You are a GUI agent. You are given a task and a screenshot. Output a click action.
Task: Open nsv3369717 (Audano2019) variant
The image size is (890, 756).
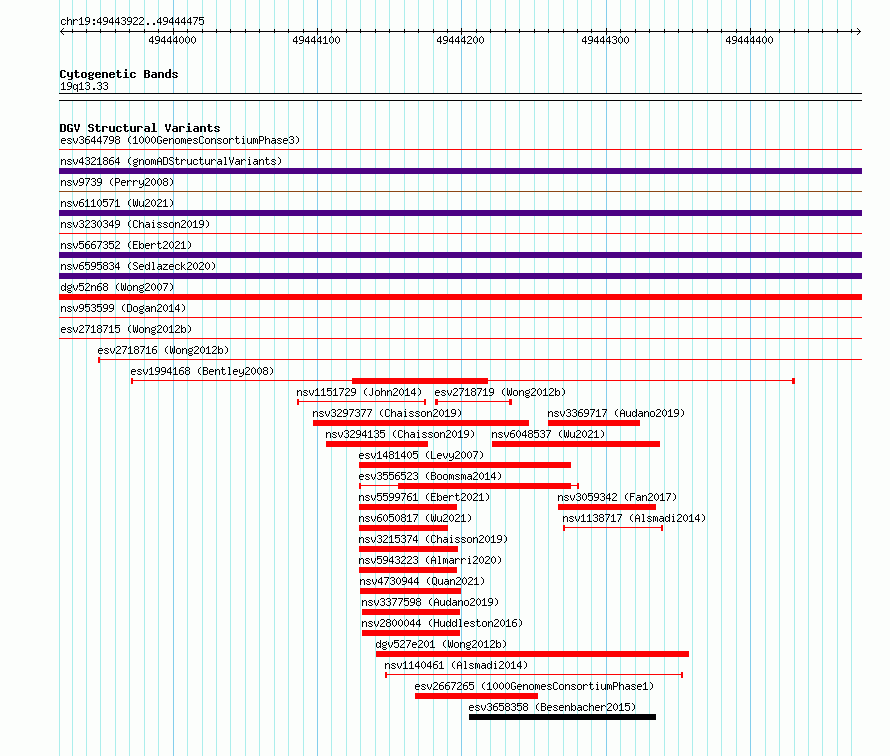[616, 413]
